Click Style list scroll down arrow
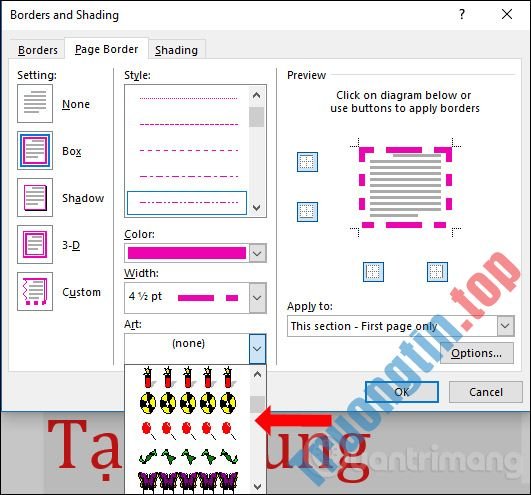Screen dimensions: 531x495 tap(257, 207)
